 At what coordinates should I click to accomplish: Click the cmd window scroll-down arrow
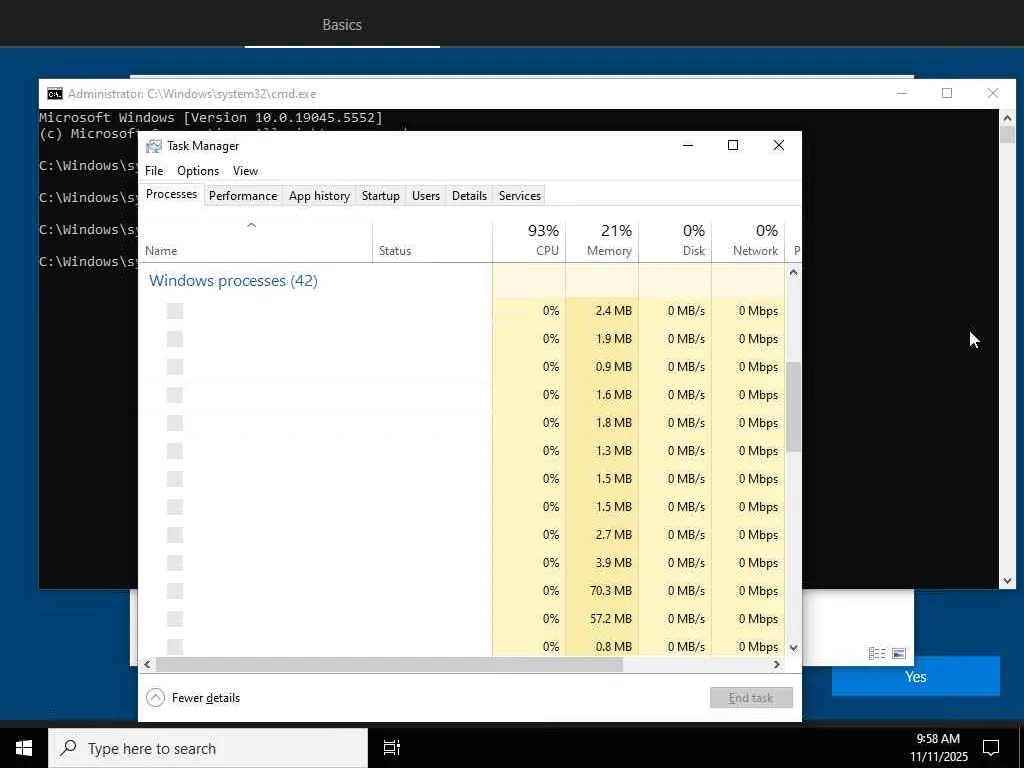1007,581
